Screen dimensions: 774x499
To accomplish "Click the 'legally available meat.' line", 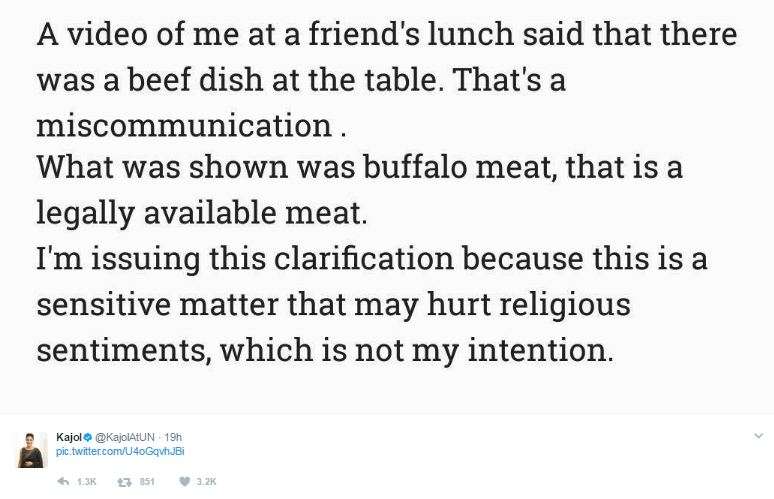I will pos(202,214).
